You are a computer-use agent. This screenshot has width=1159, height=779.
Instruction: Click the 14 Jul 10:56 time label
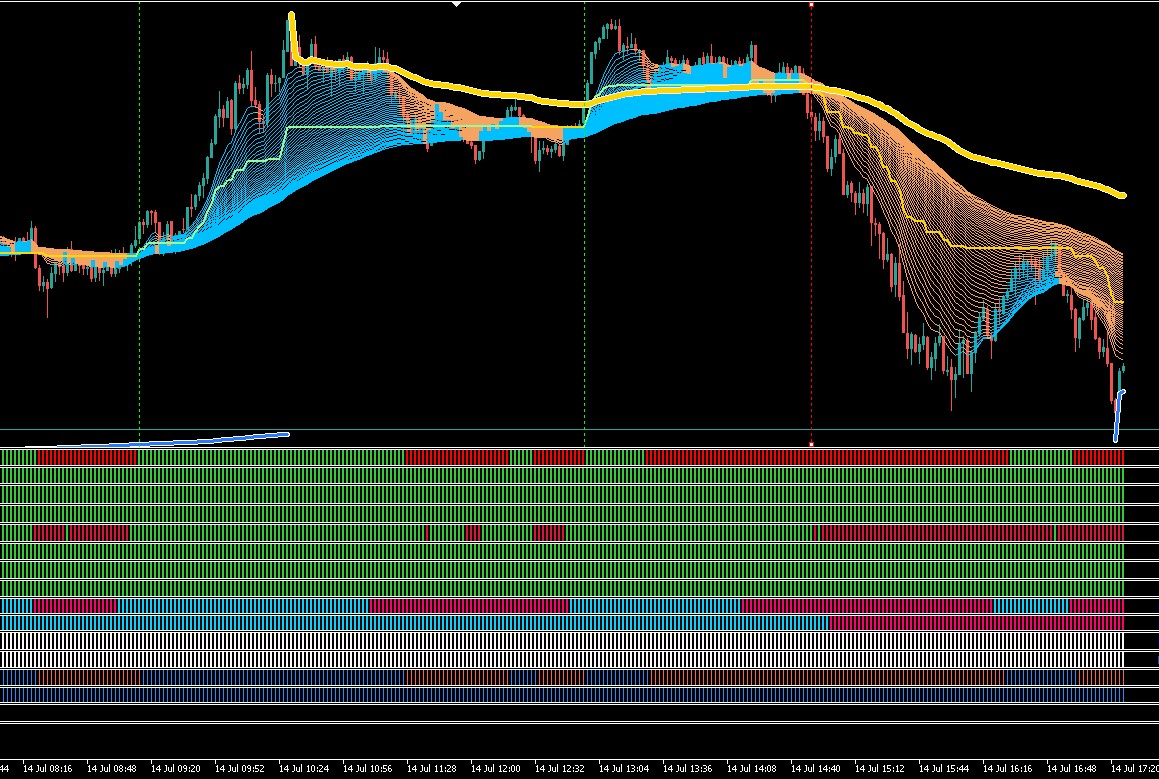368,769
